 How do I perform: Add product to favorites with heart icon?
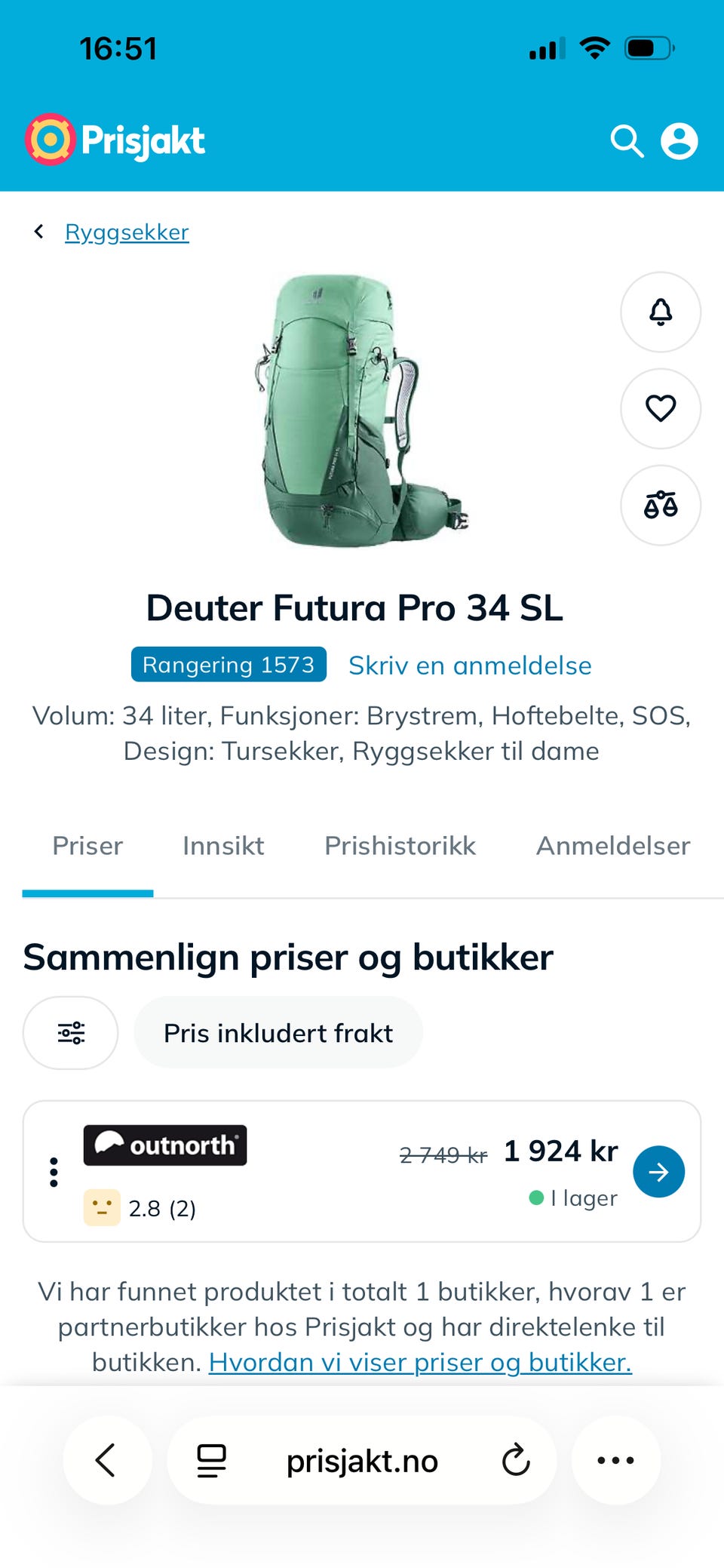[x=661, y=408]
